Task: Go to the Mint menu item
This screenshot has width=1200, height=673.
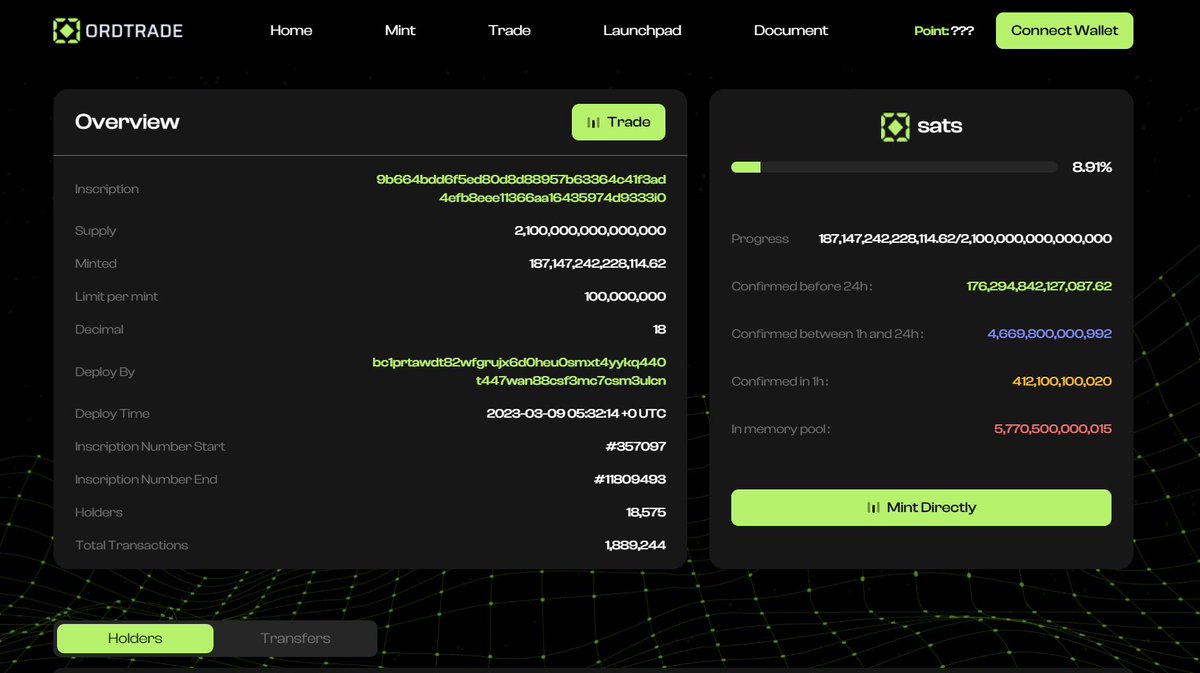Action: tap(400, 31)
